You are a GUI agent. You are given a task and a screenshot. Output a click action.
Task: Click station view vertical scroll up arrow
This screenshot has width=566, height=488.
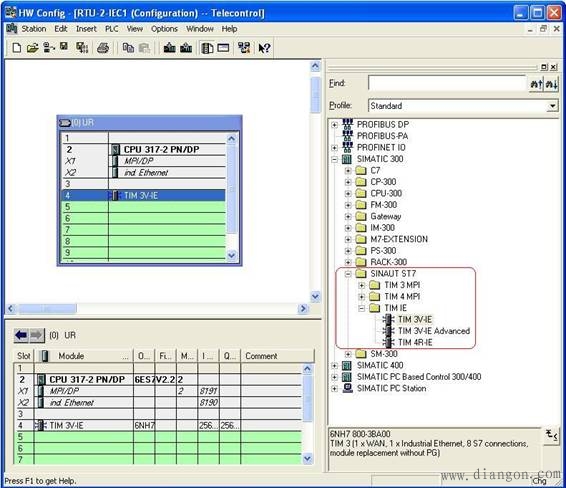click(315, 66)
